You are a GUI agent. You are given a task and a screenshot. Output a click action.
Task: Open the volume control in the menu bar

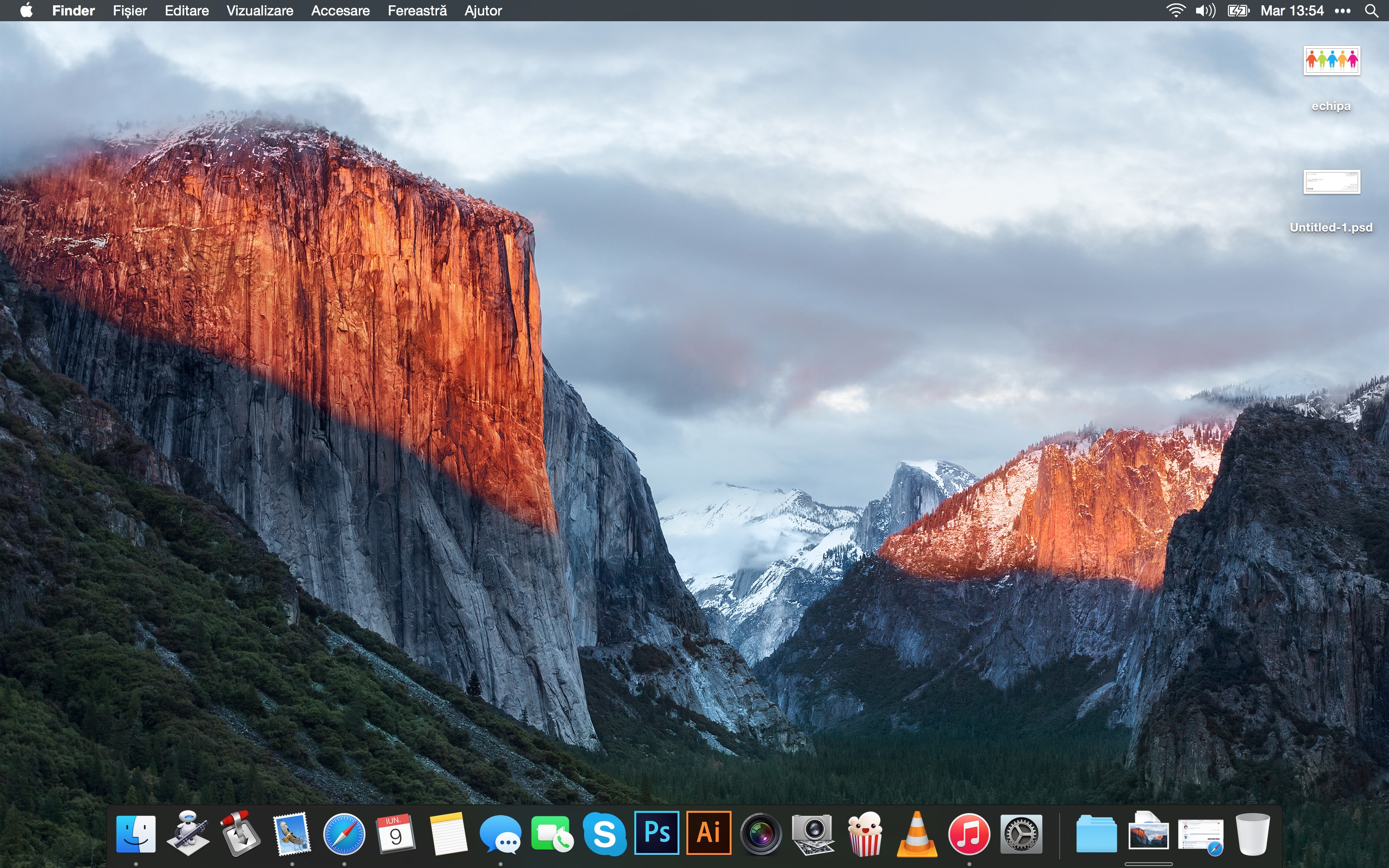1205,11
